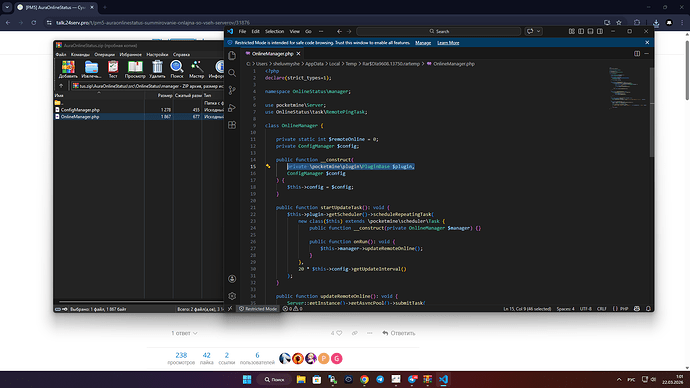Split the VS Code editor right
690x388 pixels.
point(637,54)
